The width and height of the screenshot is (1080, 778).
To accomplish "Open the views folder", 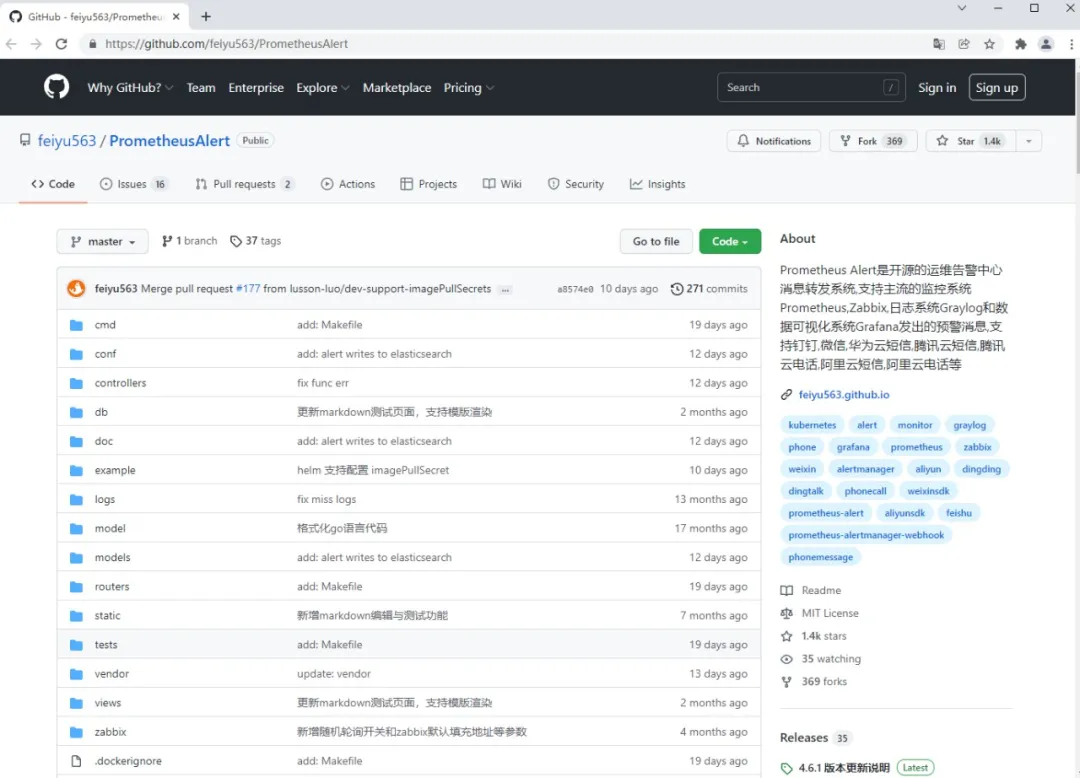I will 107,703.
